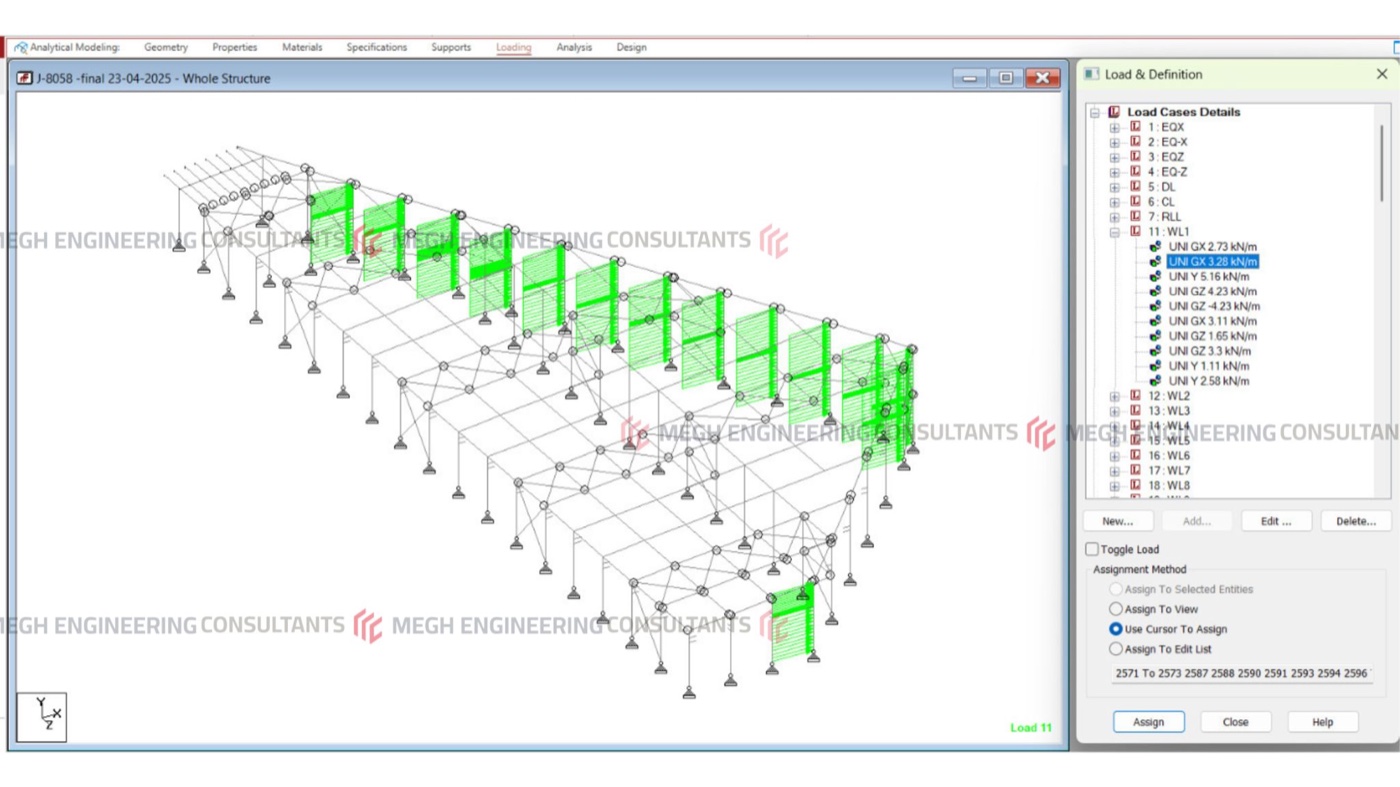
Task: Click the load case icon beside 2 : EQ-X
Action: coord(1135,142)
